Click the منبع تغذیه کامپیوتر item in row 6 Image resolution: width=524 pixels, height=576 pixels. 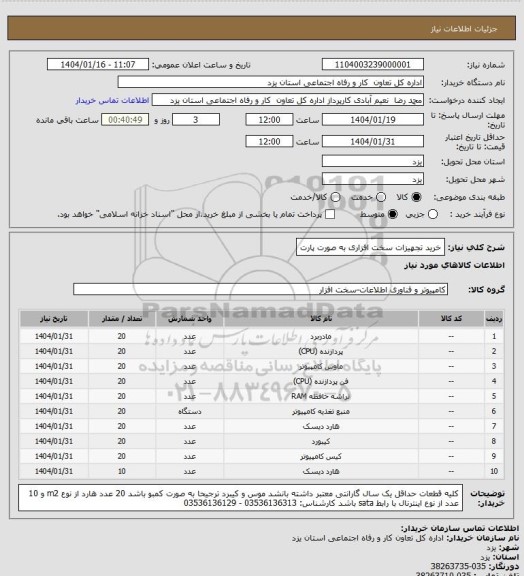[x=321, y=411]
